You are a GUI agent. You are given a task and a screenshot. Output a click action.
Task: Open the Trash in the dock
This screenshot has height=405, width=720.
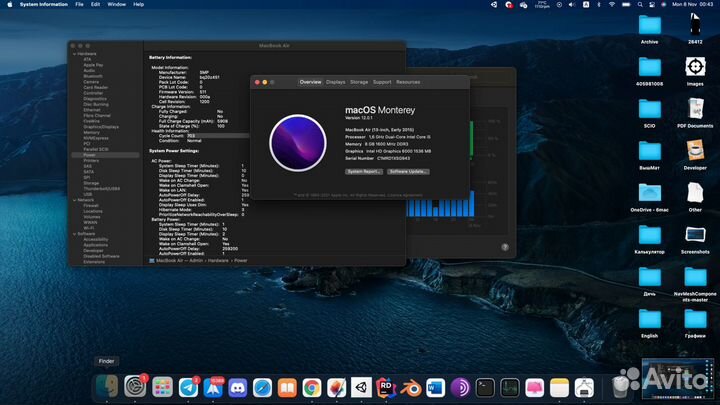pos(620,388)
